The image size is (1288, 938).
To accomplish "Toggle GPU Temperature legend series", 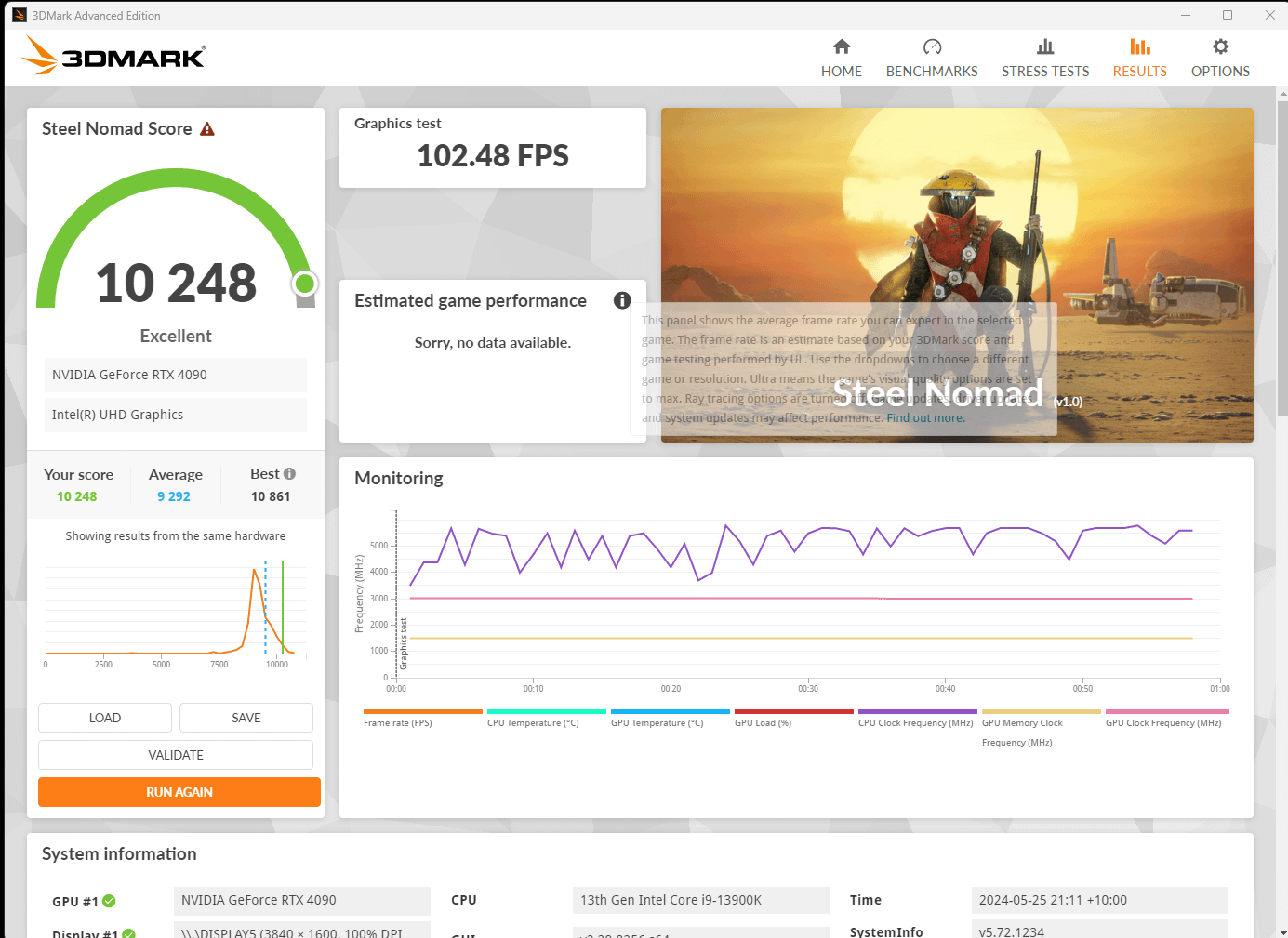I will click(x=671, y=719).
